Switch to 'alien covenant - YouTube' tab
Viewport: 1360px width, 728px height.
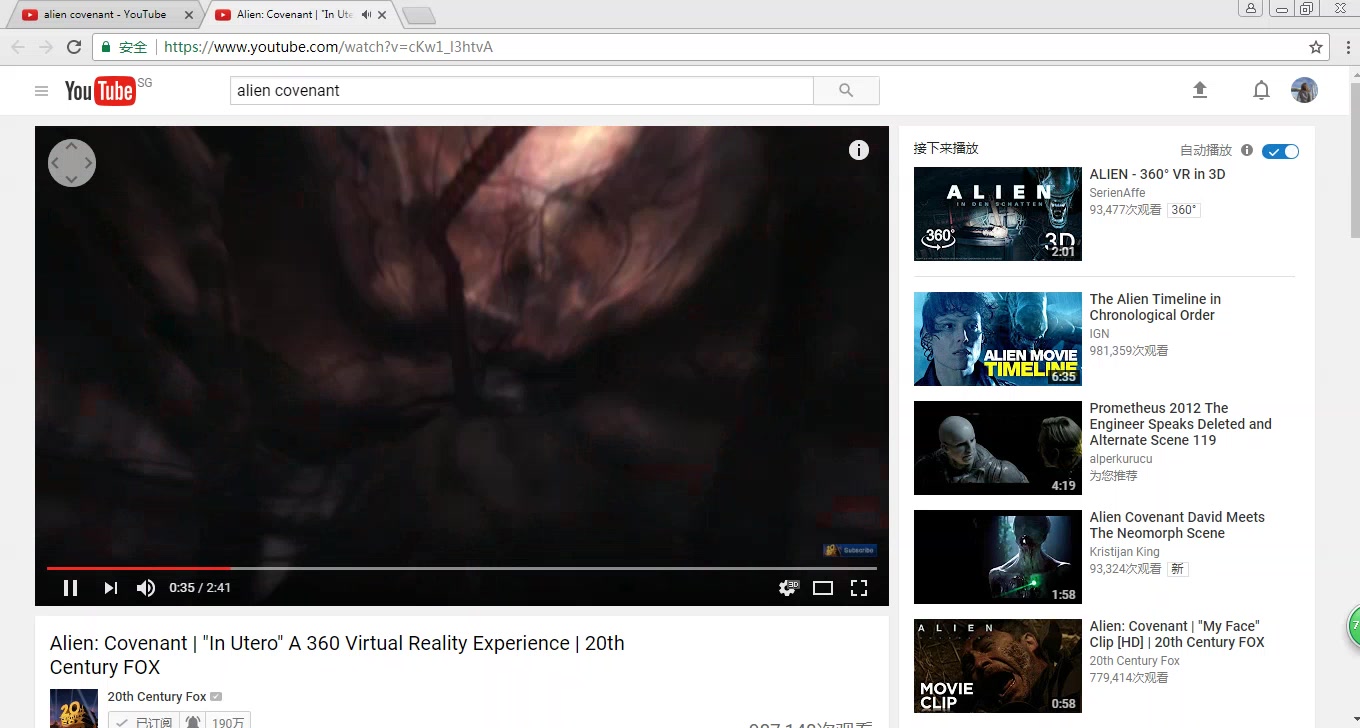tap(105, 14)
